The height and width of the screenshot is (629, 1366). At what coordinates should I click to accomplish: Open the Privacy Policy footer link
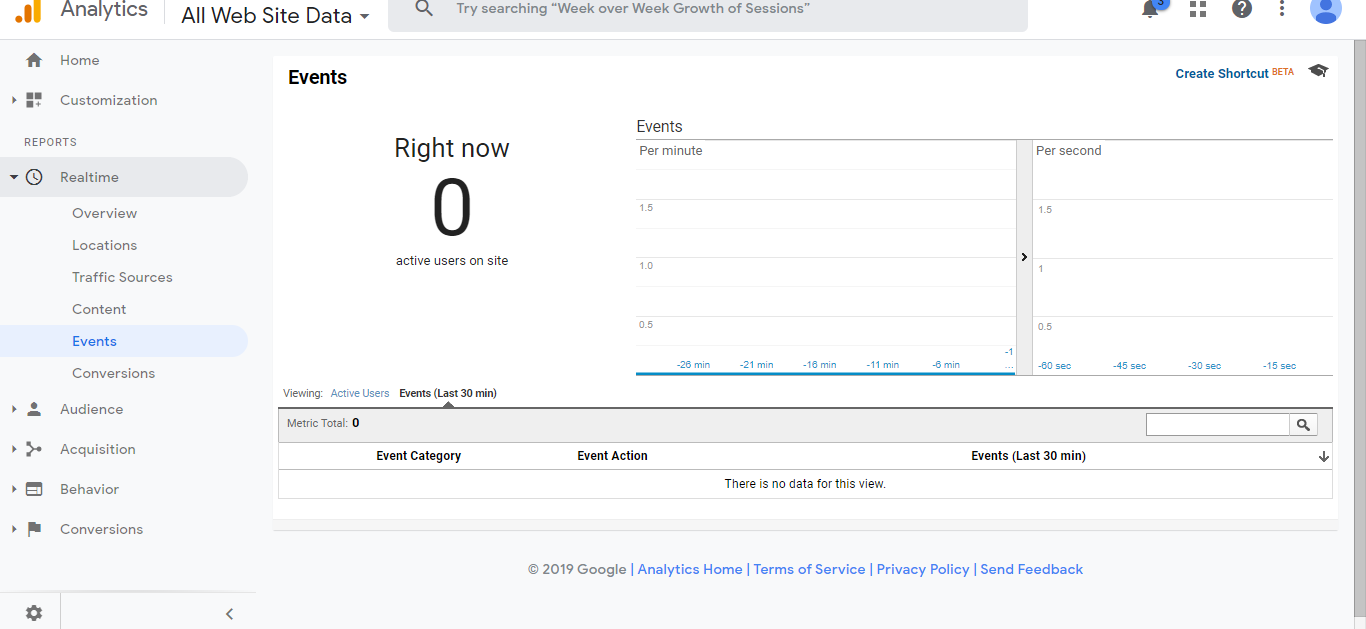(923, 569)
